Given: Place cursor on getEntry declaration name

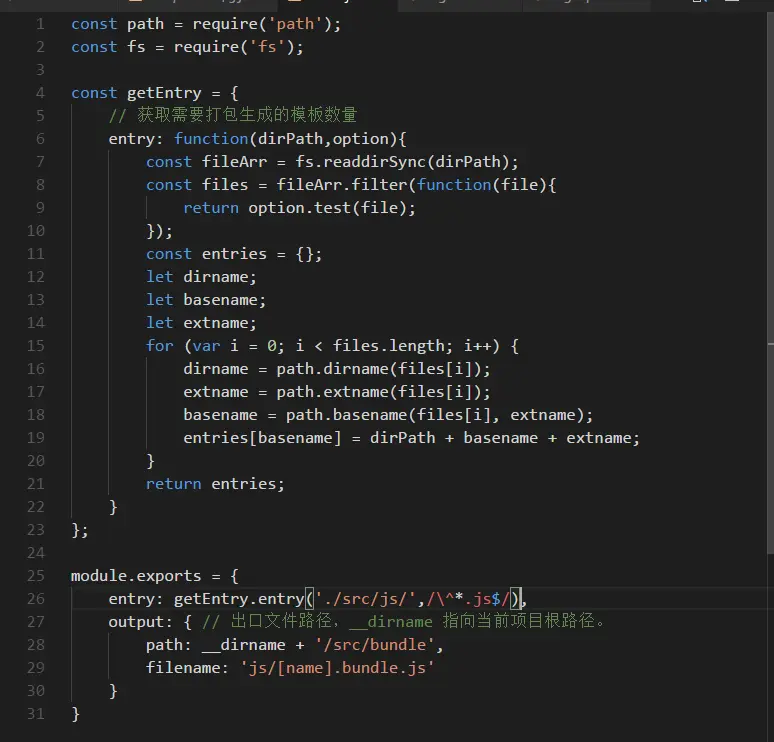Looking at the screenshot, I should (x=164, y=93).
